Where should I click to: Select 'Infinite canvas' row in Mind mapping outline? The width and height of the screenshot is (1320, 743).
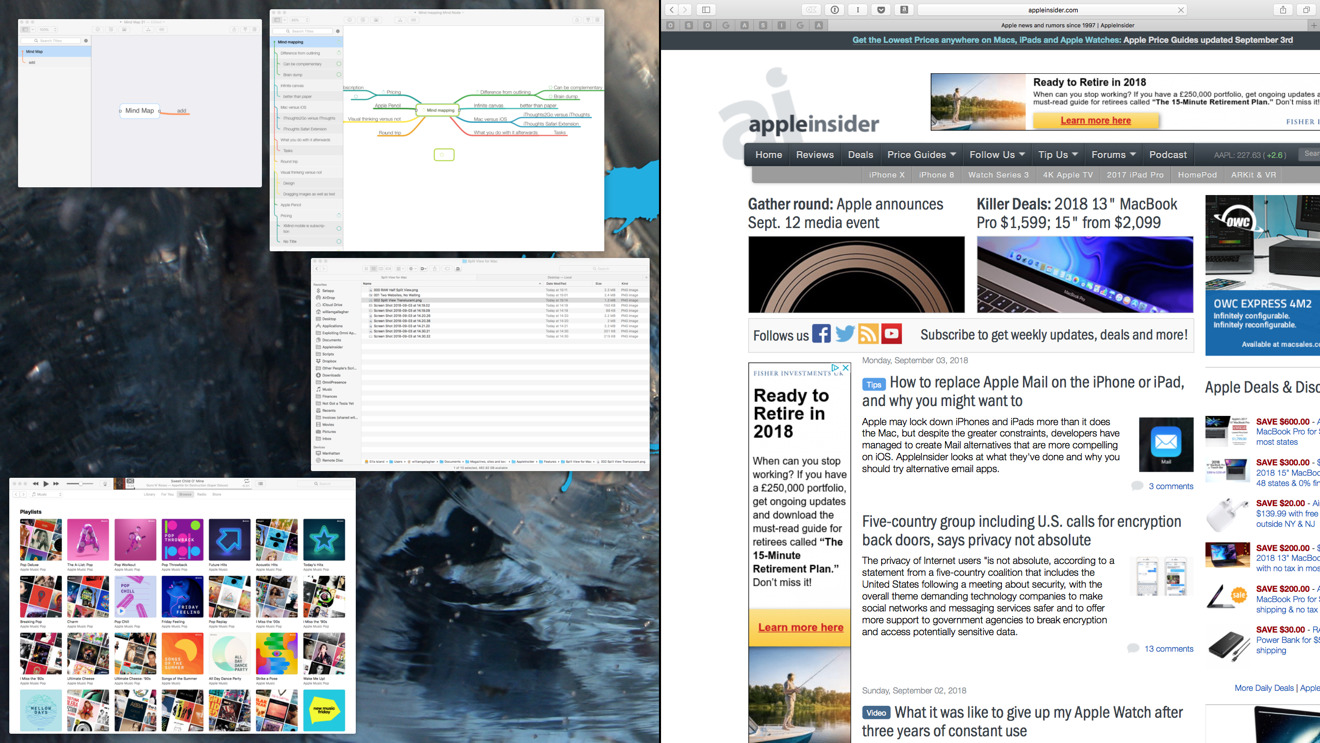[x=306, y=86]
